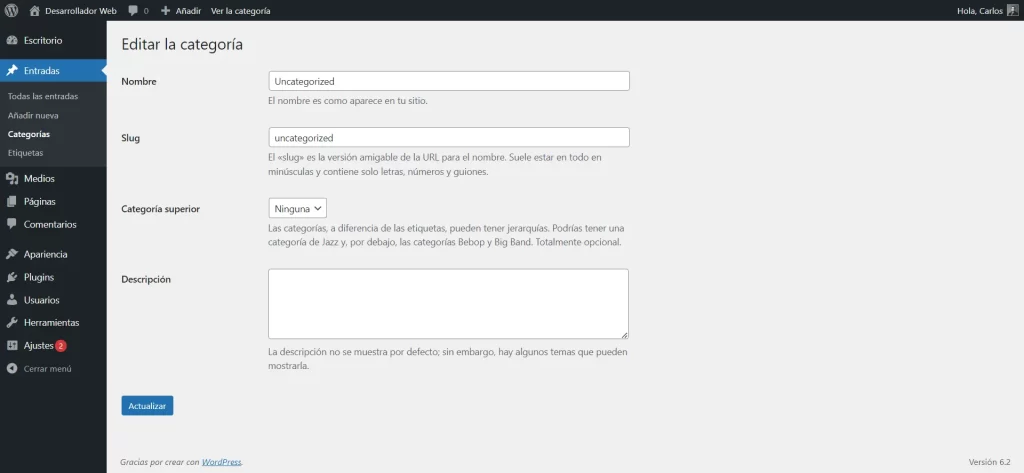Open Categorías submenu item

[x=29, y=134]
